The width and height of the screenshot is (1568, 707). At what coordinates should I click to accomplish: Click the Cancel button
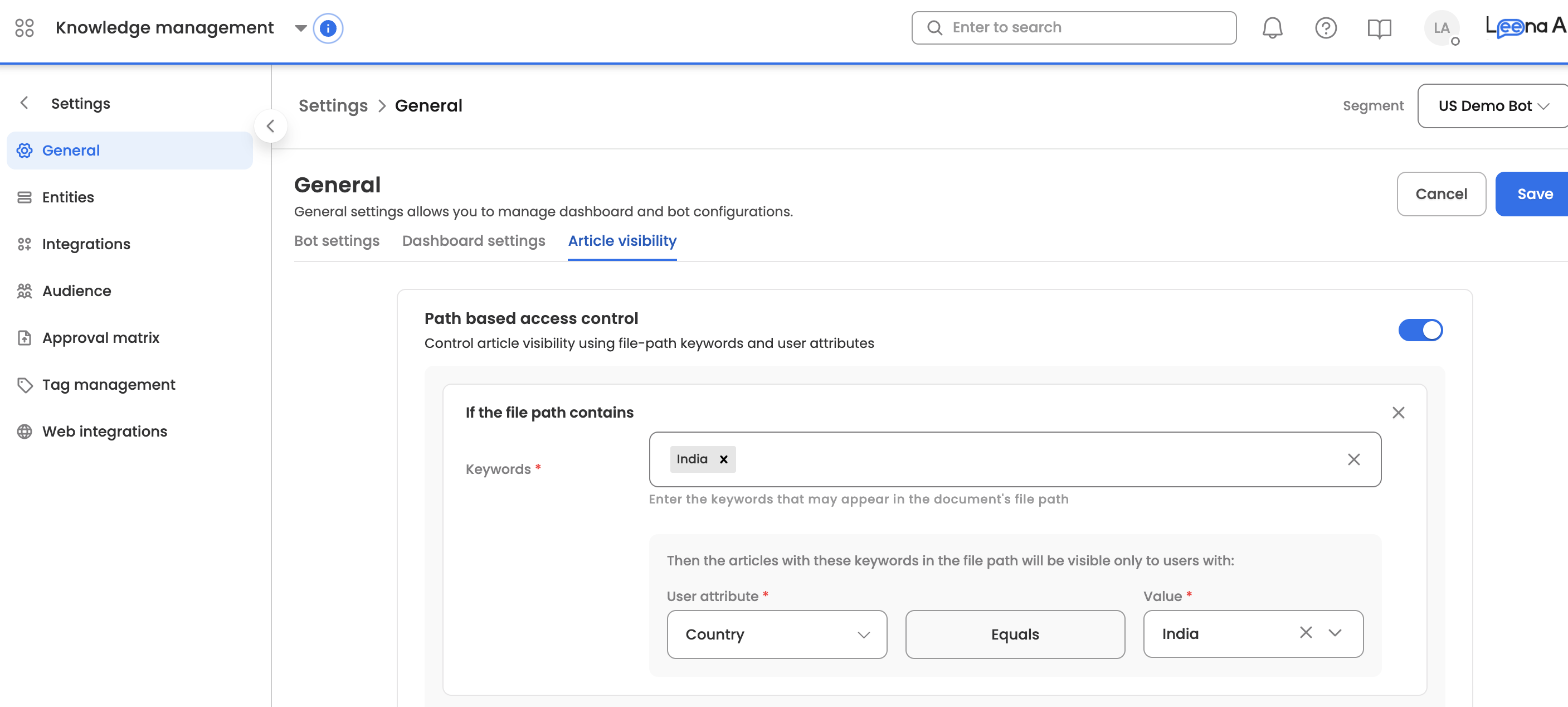pos(1441,193)
